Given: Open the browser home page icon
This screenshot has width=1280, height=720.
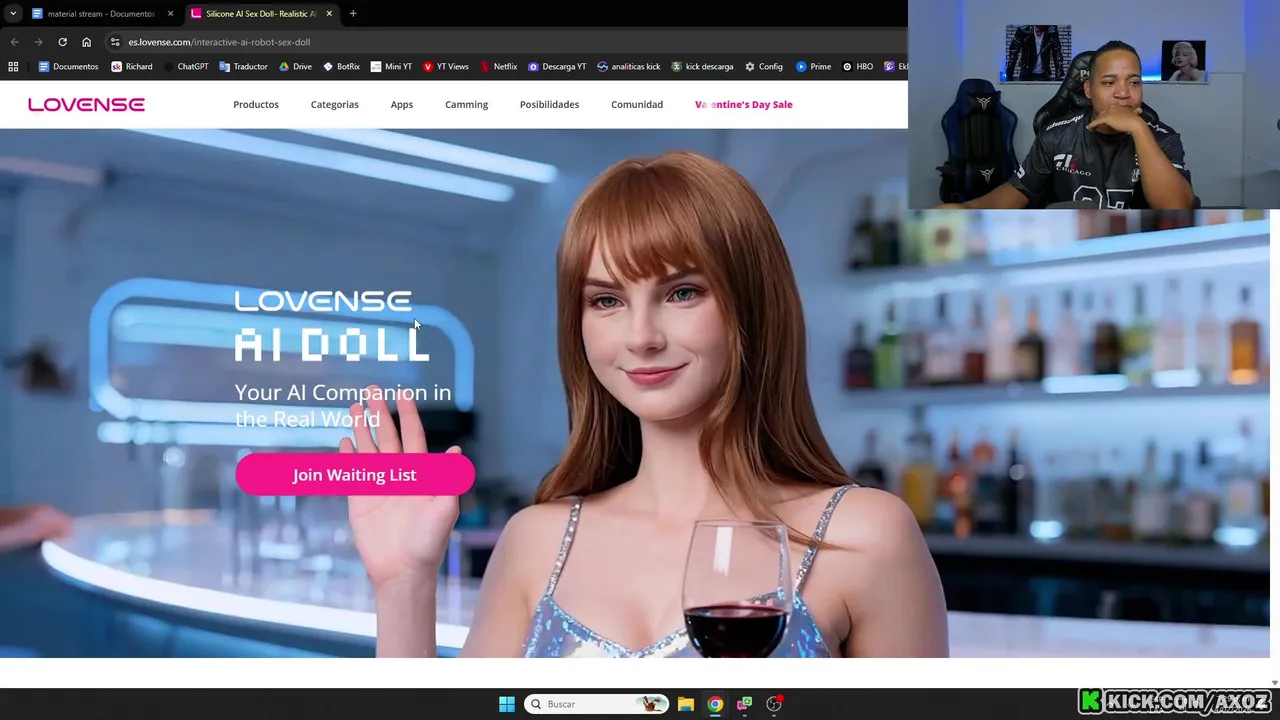Looking at the screenshot, I should point(86,42).
